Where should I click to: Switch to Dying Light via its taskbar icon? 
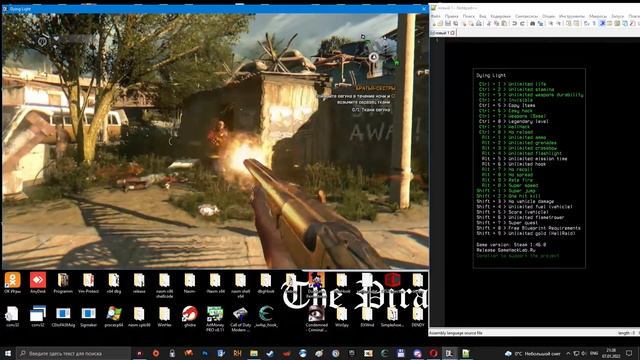pyautogui.click(x=449, y=353)
